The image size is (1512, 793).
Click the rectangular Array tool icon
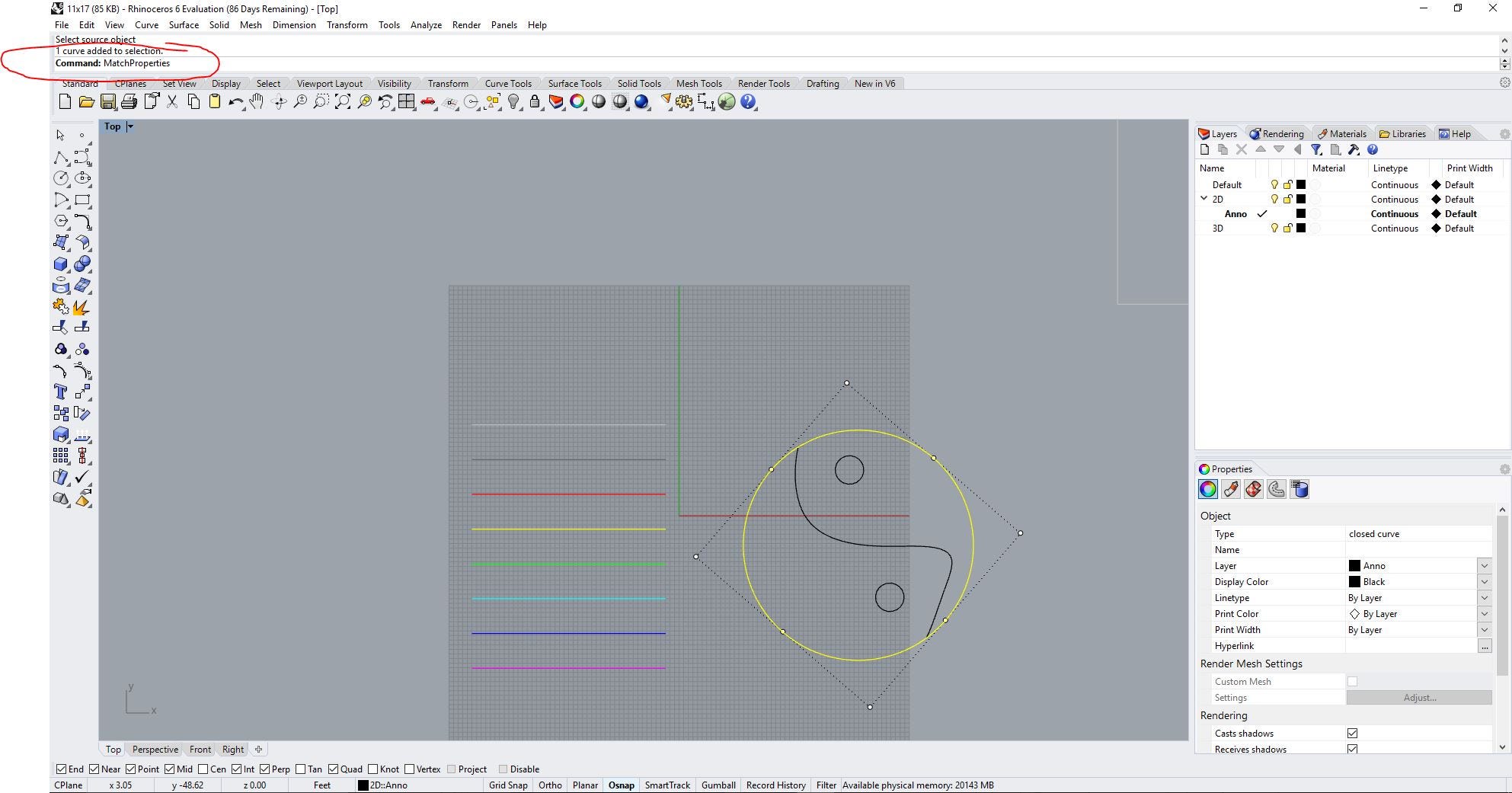pos(61,456)
